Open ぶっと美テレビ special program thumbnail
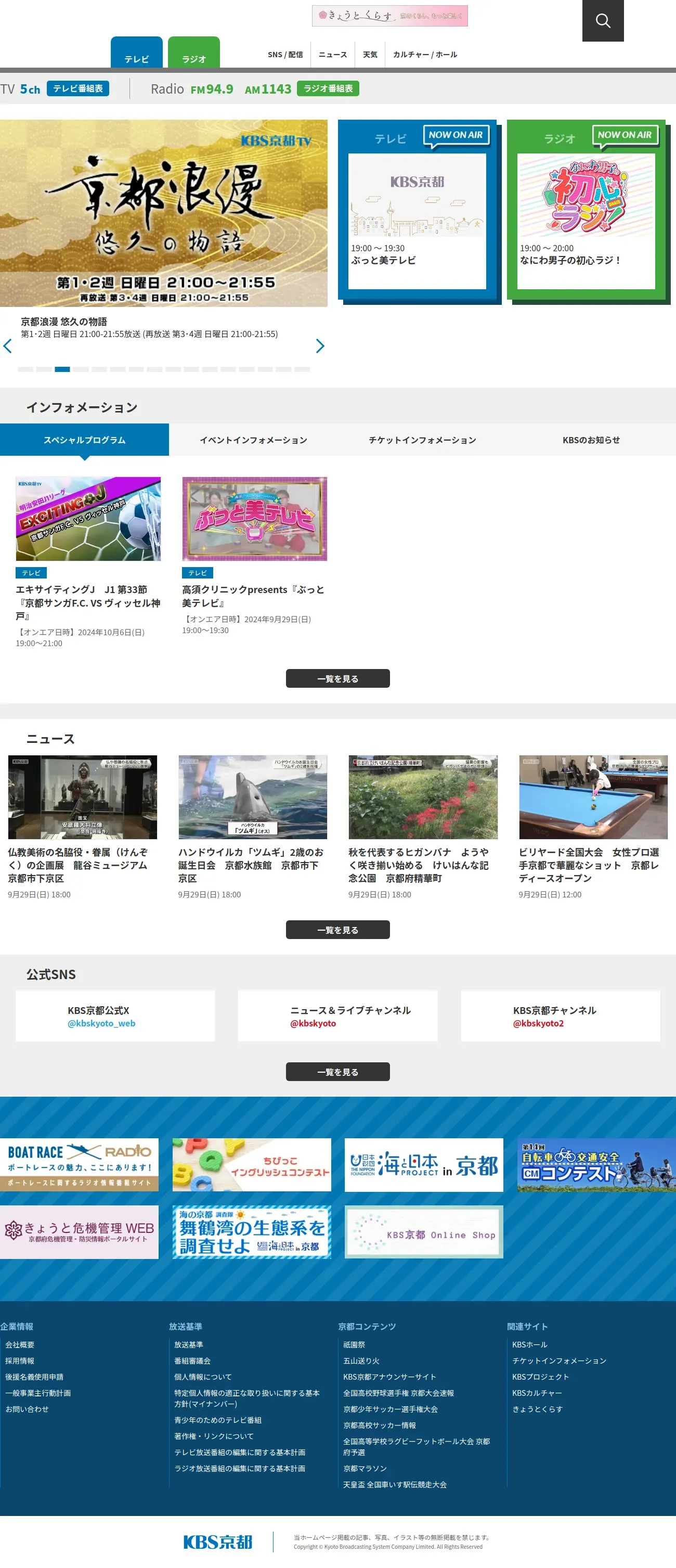The width and height of the screenshot is (676, 1568). 254,519
